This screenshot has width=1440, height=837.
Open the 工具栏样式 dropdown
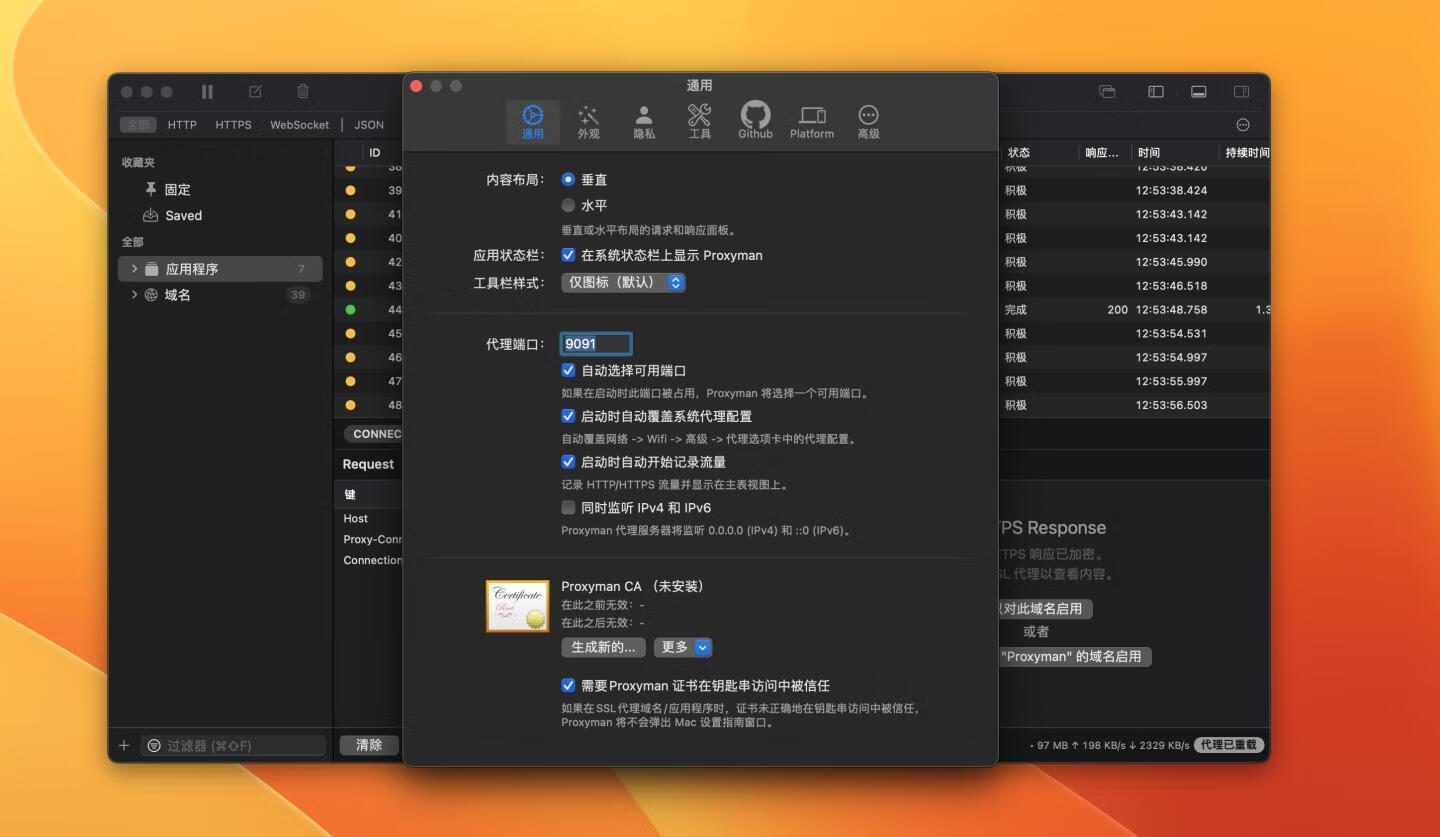click(623, 283)
